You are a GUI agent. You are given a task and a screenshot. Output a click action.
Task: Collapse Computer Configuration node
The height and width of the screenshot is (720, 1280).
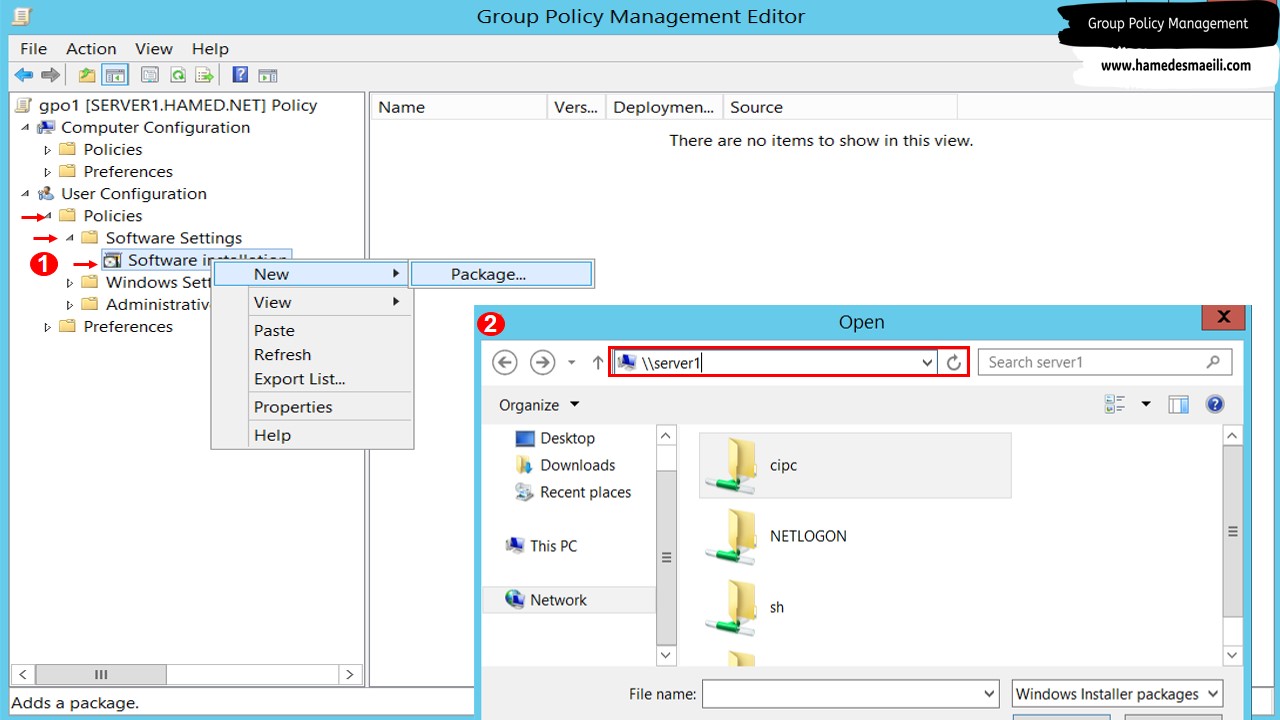(x=24, y=127)
